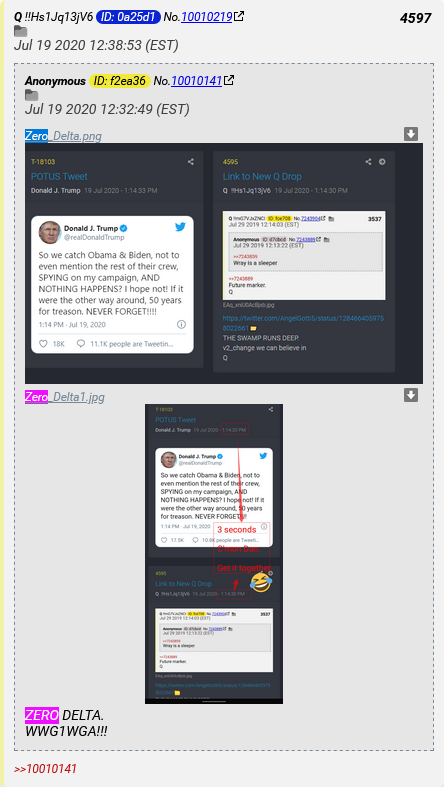Click the arrow icon on 4595 card
444x787 pixels.
pyautogui.click(x=382, y=162)
